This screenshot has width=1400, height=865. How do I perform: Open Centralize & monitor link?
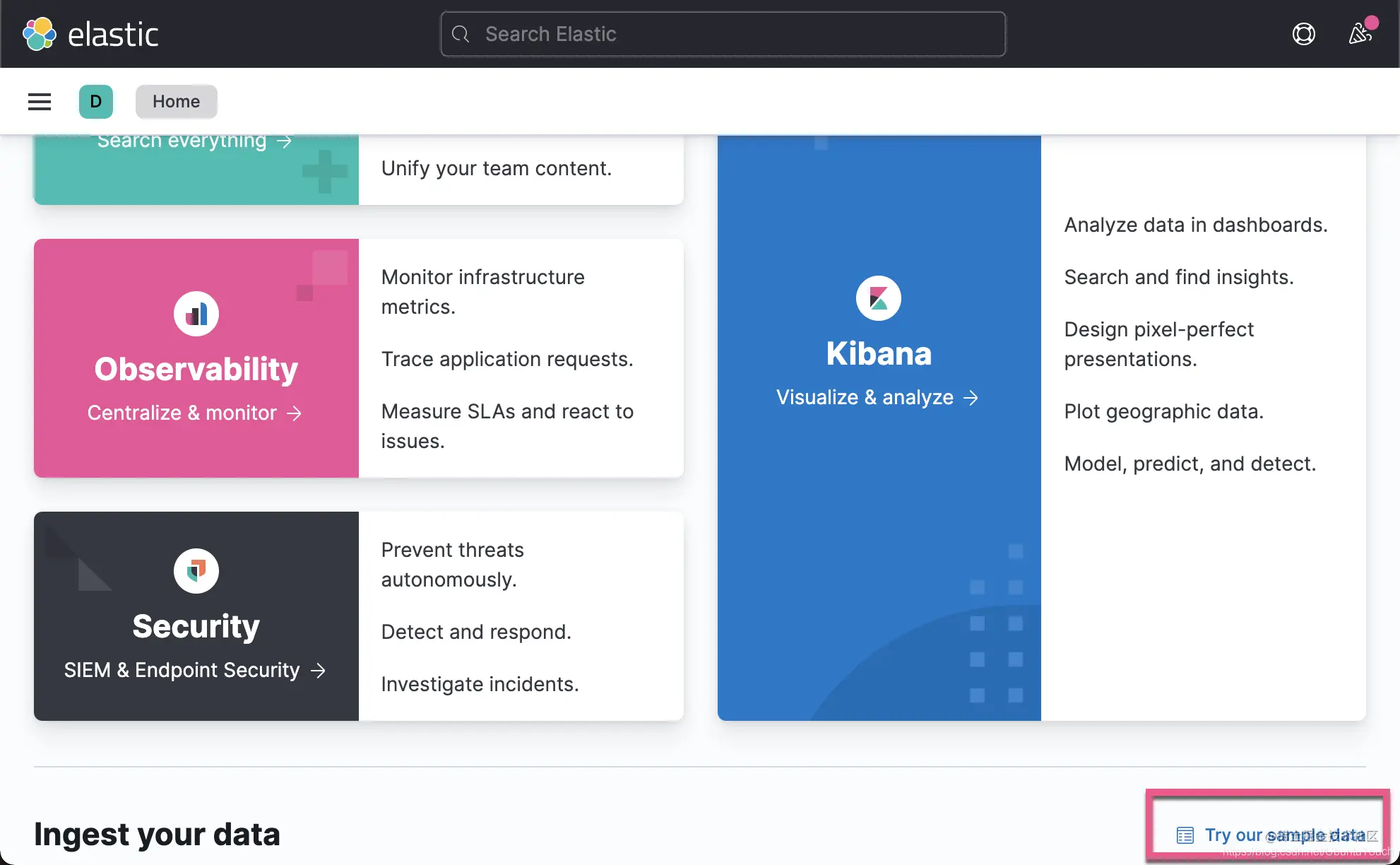click(x=195, y=413)
